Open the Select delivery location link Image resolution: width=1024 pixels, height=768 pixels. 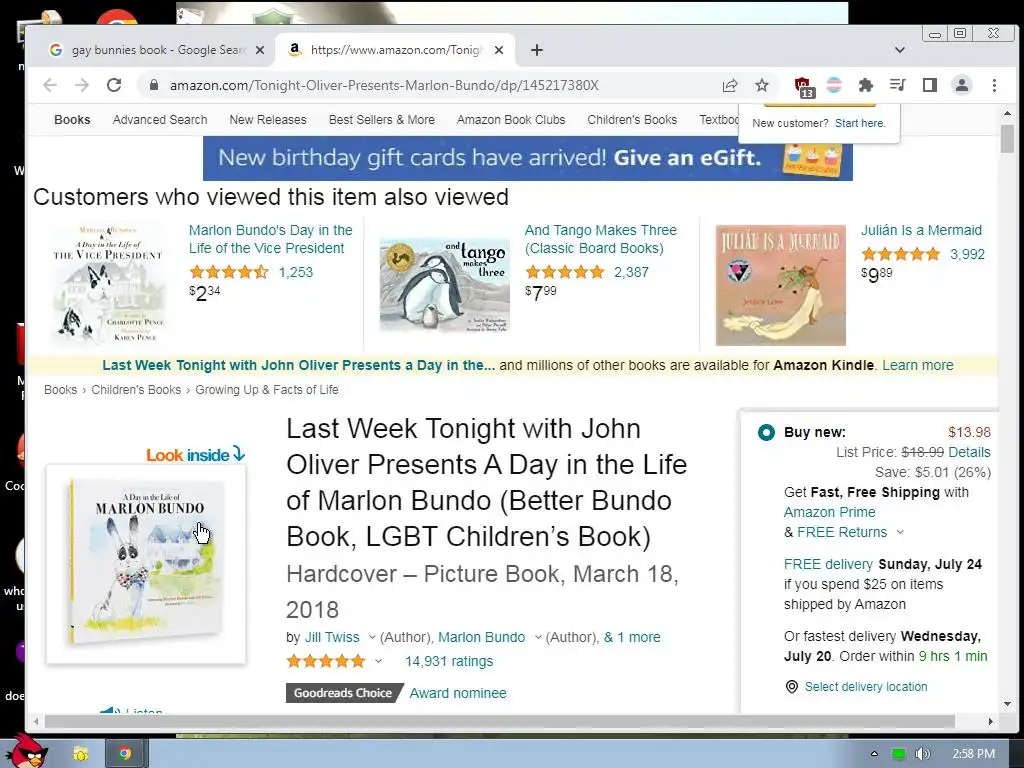coord(865,686)
